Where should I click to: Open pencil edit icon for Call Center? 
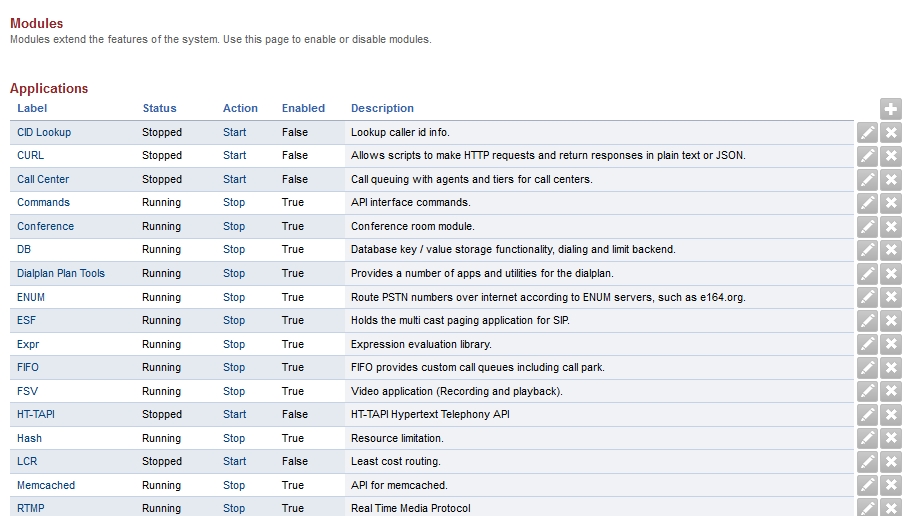tap(867, 180)
